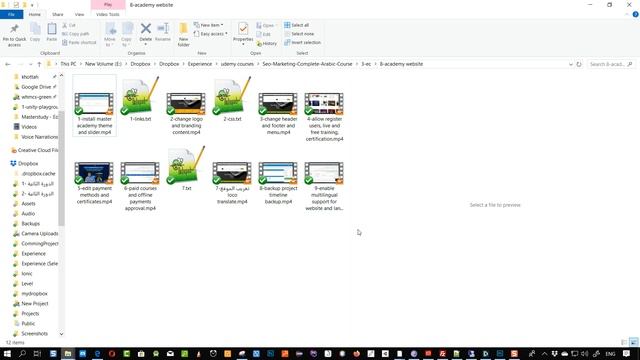The height and width of the screenshot is (360, 640).
Task: Click the Pin to Quick access icon
Action: [x=14, y=29]
